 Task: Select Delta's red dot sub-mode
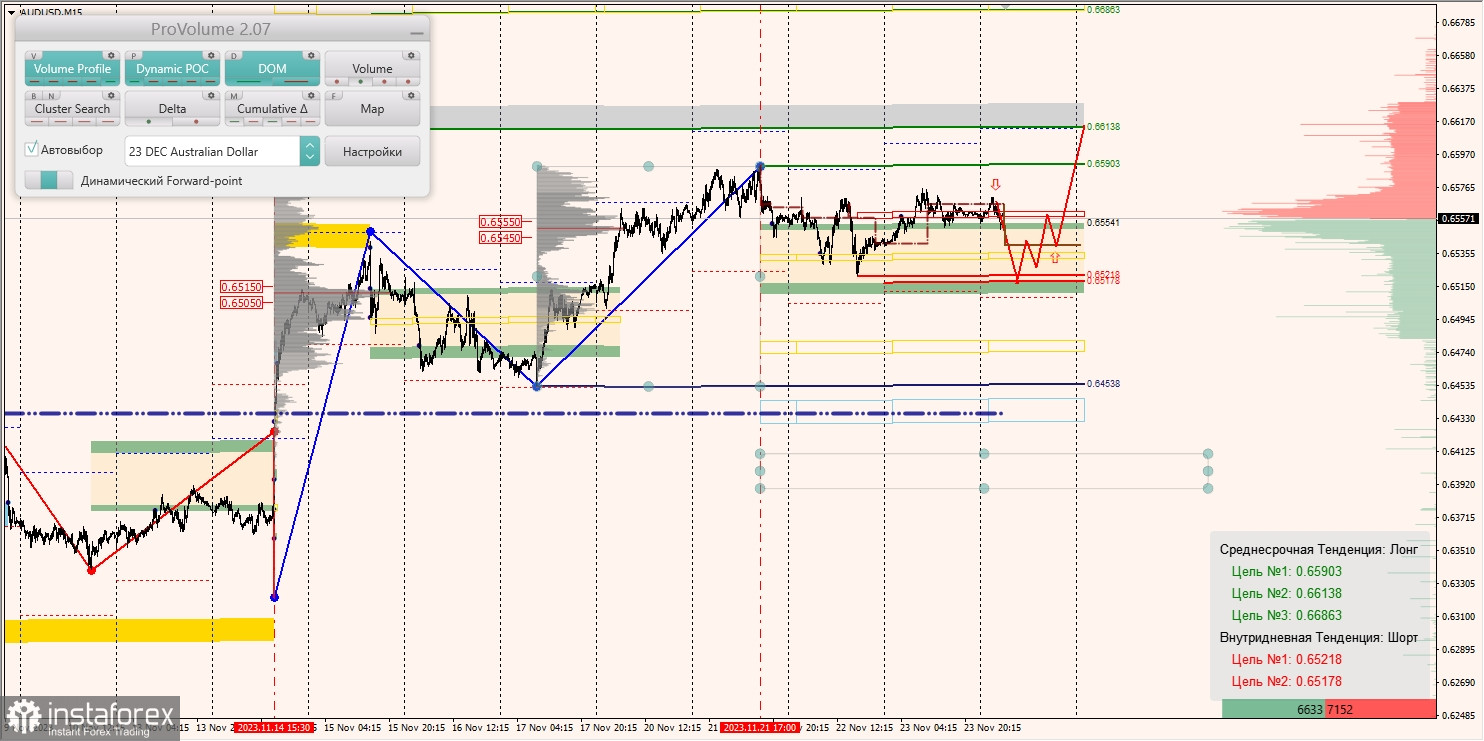[x=196, y=122]
